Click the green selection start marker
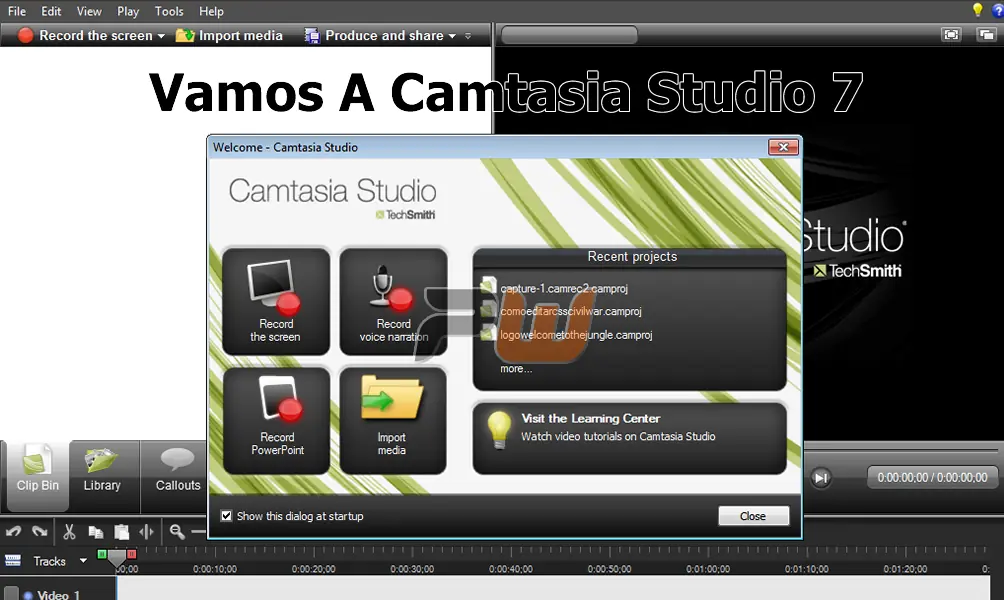The width and height of the screenshot is (1004, 600). tap(102, 554)
